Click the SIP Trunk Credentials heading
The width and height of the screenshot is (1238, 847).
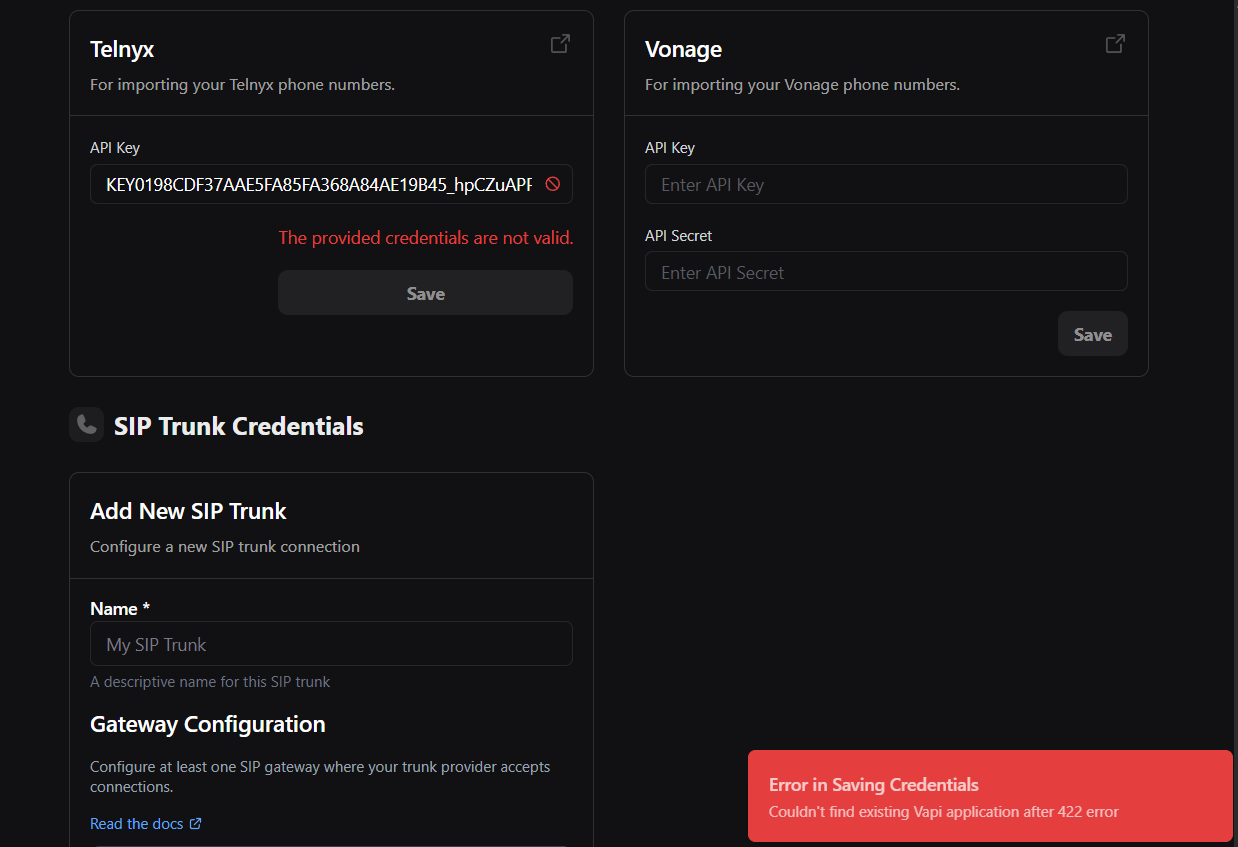239,426
